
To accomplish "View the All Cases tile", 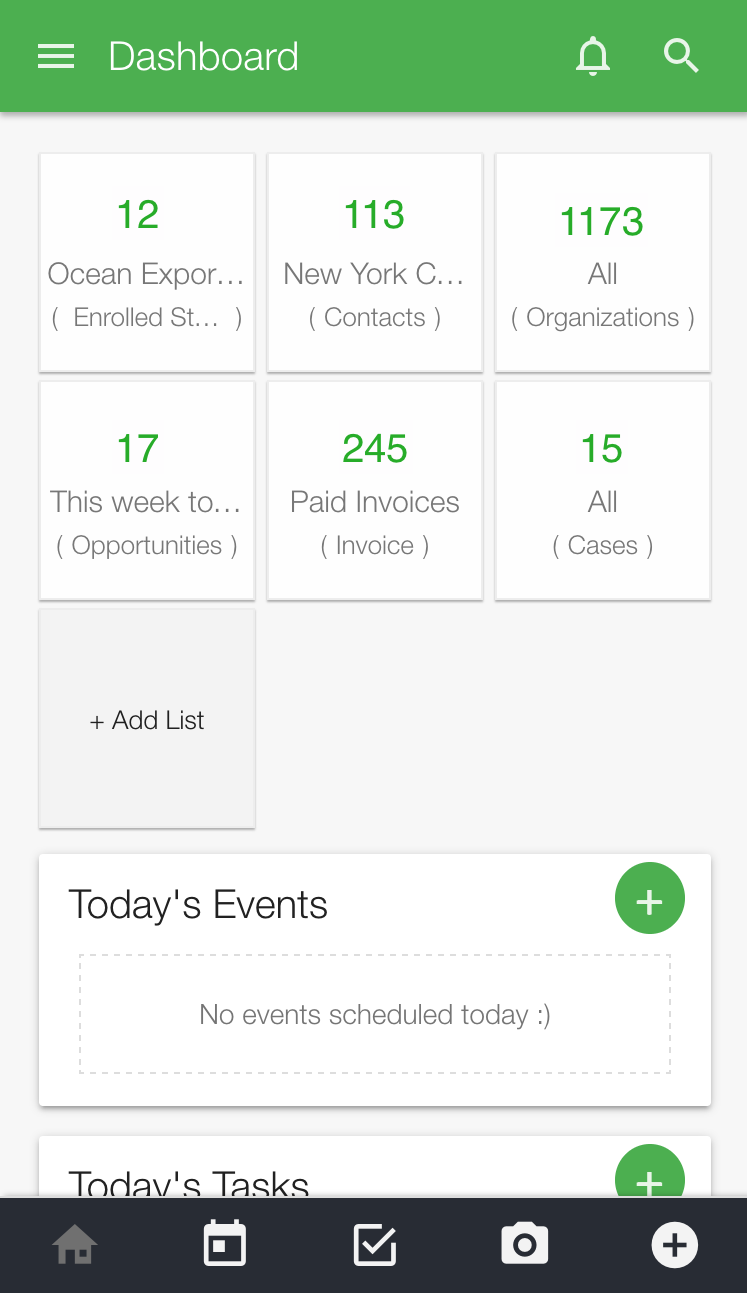I will tap(603, 490).
